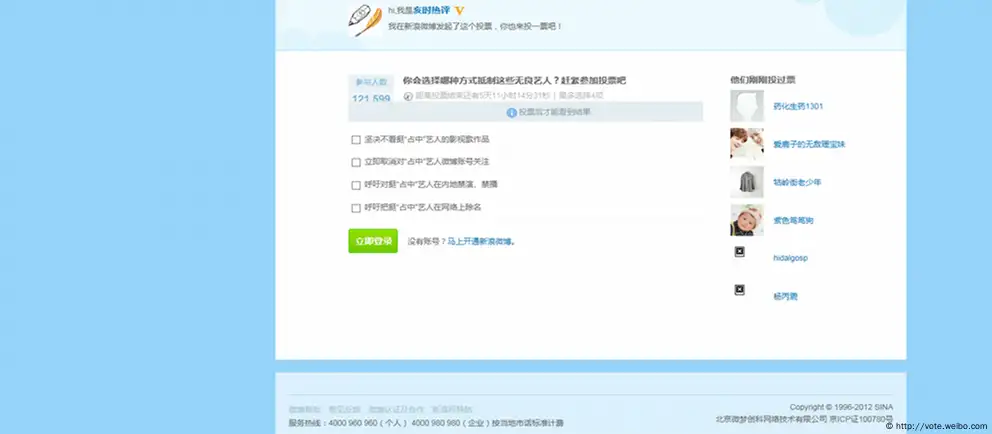Open the baby photo avatar thumbnail
Viewport: 992px width, 434px height.
point(746,220)
